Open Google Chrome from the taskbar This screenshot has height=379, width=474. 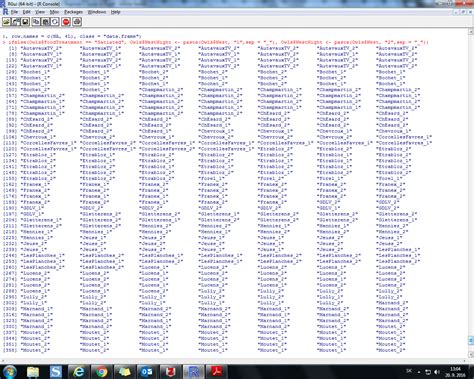[x=102, y=372]
